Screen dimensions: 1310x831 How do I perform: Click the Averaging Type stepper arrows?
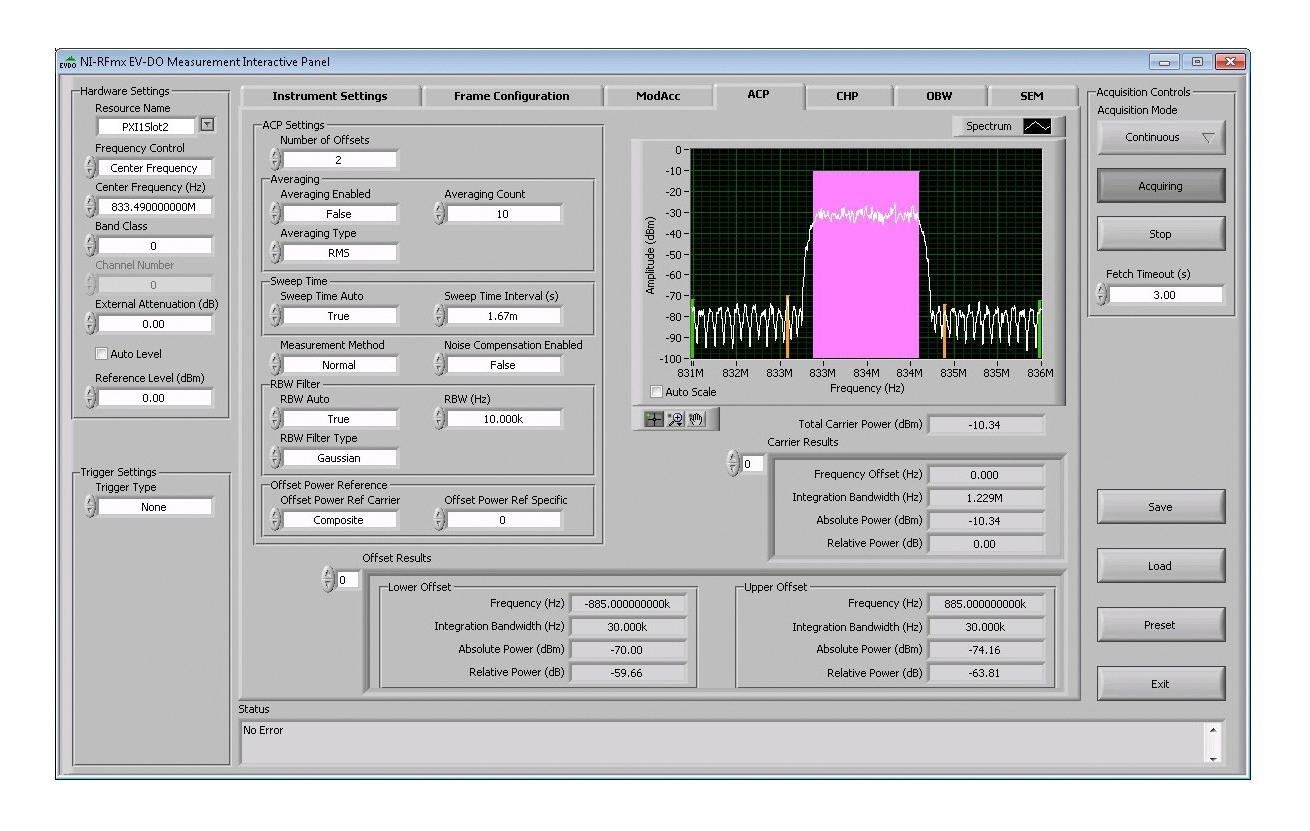point(276,253)
